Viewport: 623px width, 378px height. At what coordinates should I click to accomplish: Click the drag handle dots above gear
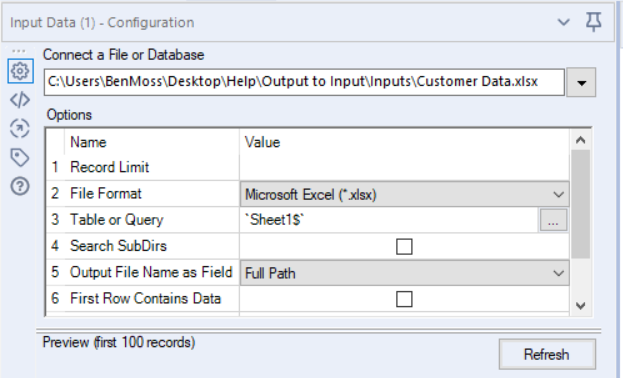pos(19,51)
